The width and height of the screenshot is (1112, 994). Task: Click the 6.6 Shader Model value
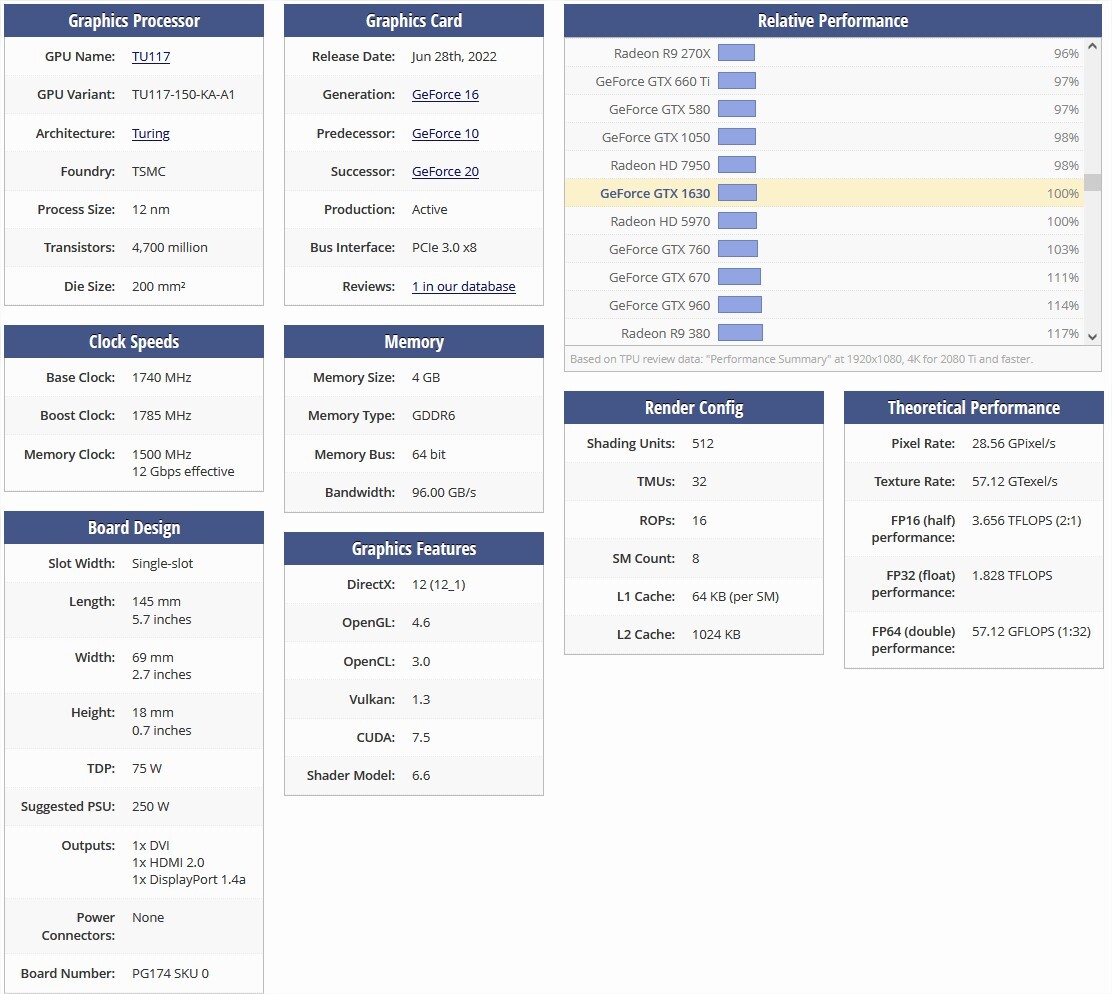(421, 776)
